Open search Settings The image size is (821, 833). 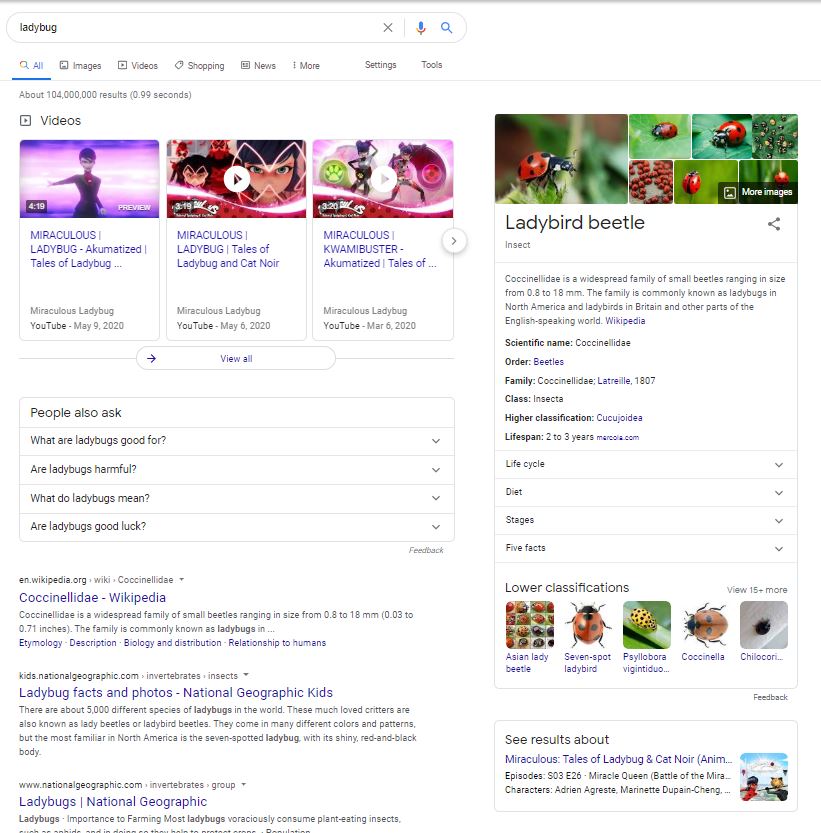[380, 65]
